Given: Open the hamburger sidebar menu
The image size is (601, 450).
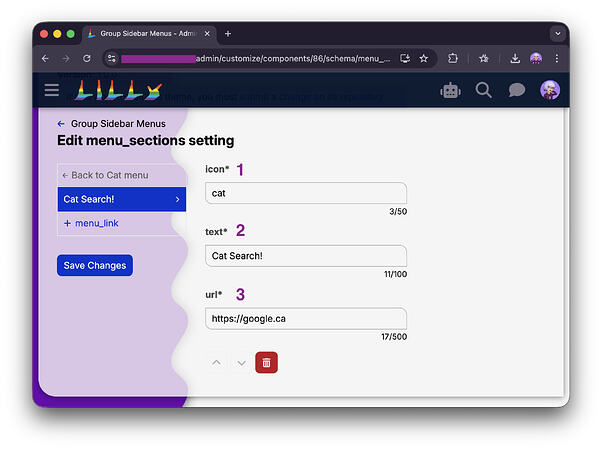Looking at the screenshot, I should click(52, 90).
